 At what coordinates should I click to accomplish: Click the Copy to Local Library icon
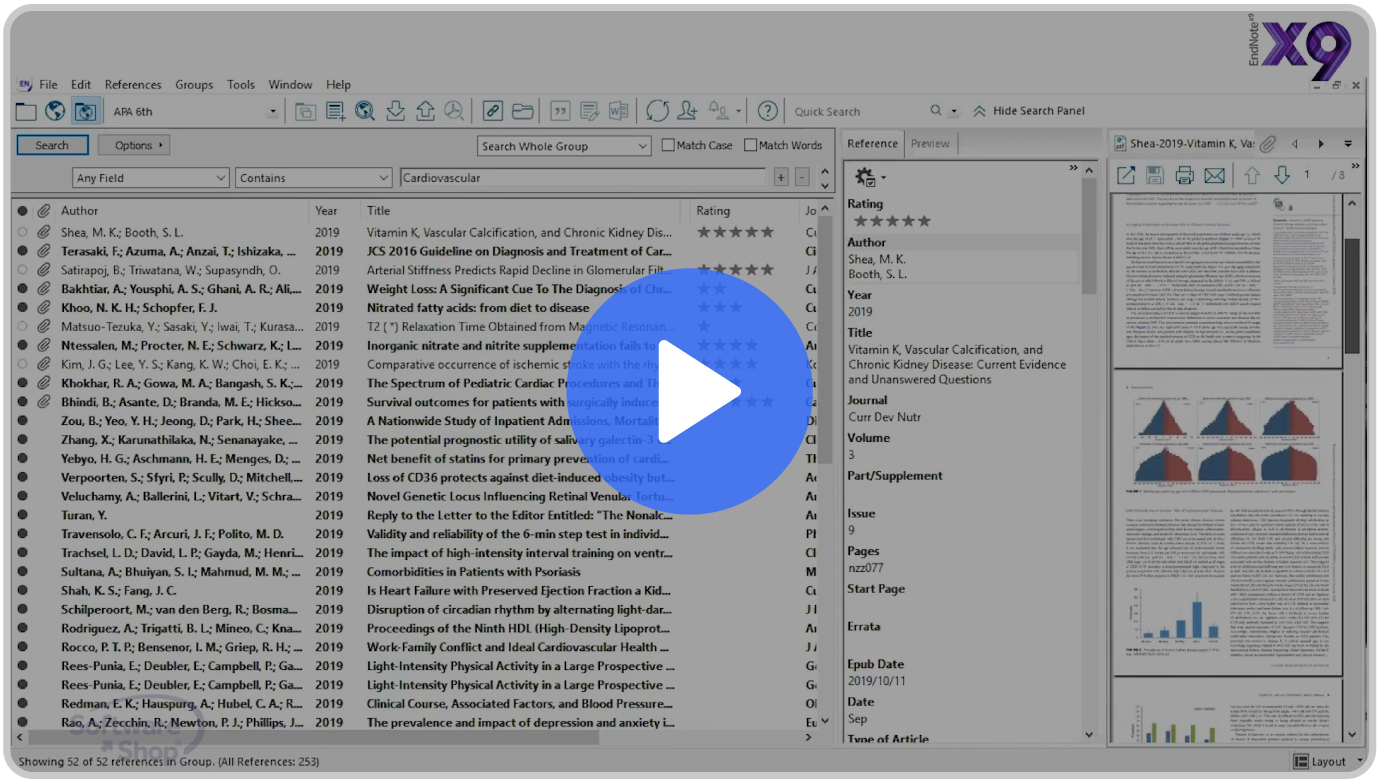pos(305,111)
